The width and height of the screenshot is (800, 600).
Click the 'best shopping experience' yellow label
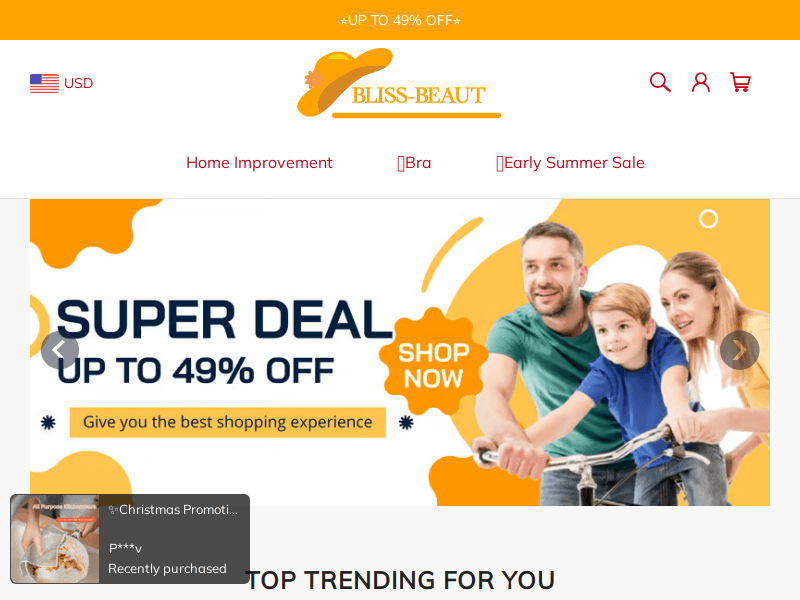point(228,422)
